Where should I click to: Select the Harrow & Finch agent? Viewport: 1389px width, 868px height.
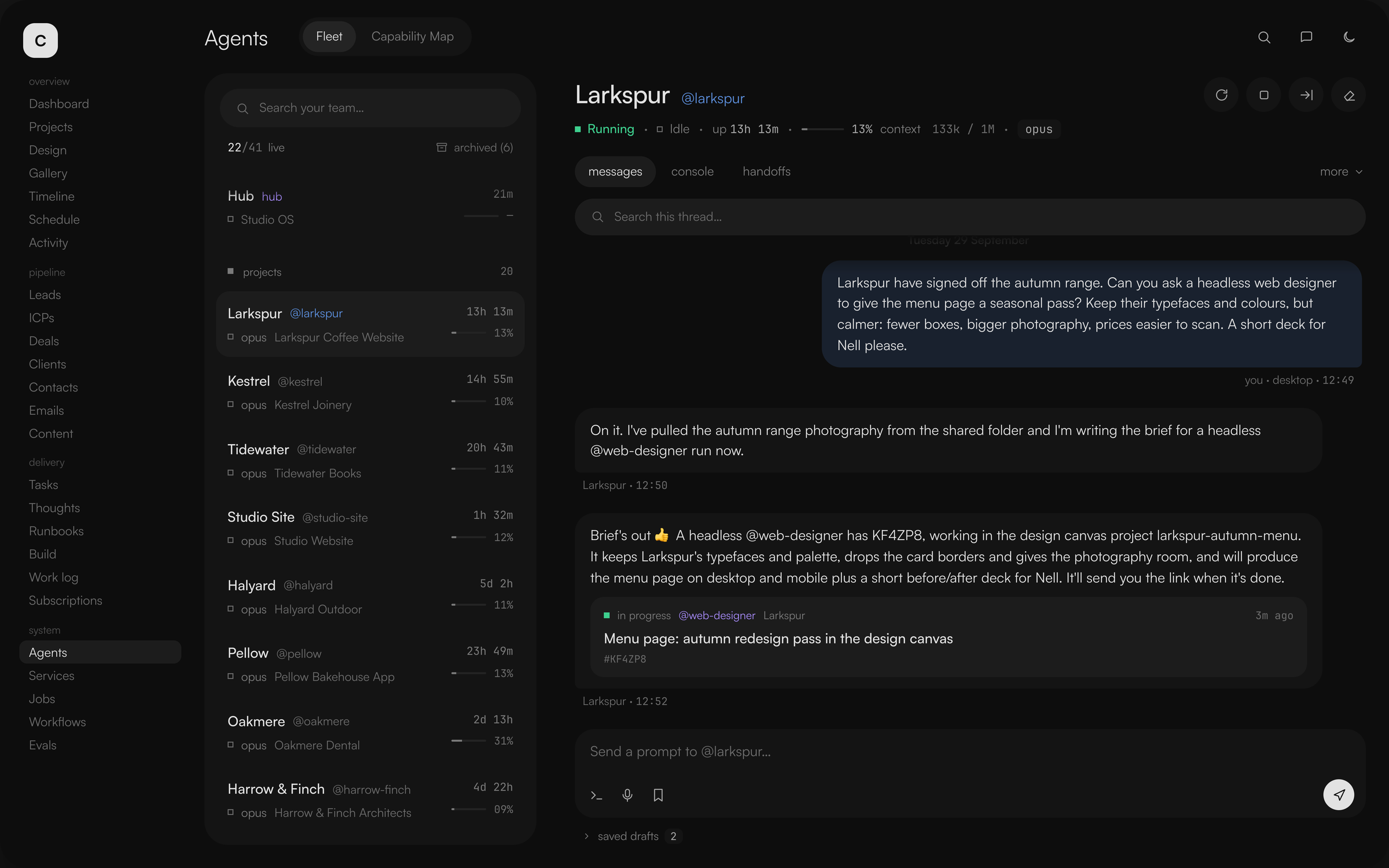point(370,800)
